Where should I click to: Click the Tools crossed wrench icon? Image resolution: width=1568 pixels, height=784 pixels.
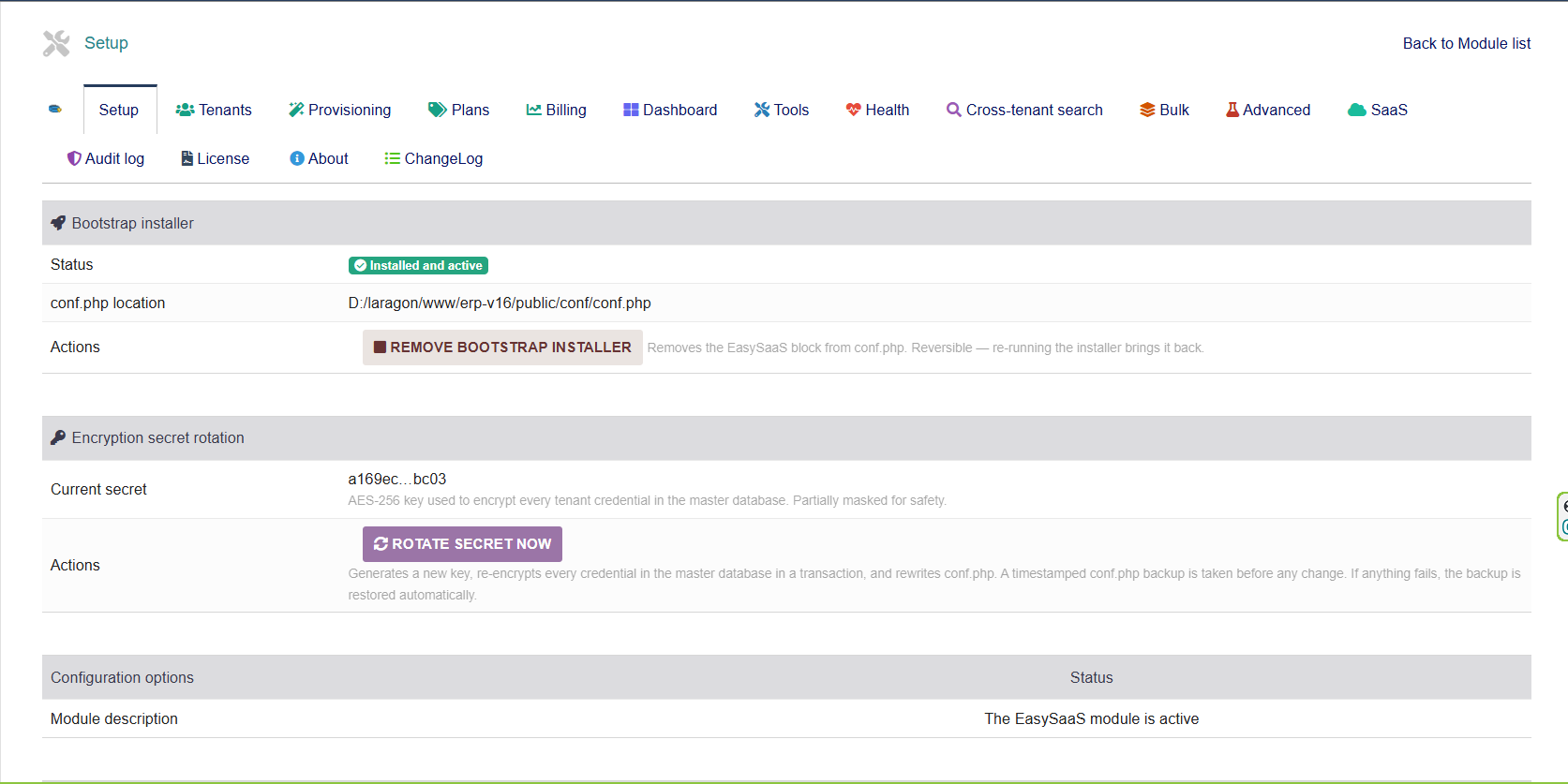(x=762, y=110)
